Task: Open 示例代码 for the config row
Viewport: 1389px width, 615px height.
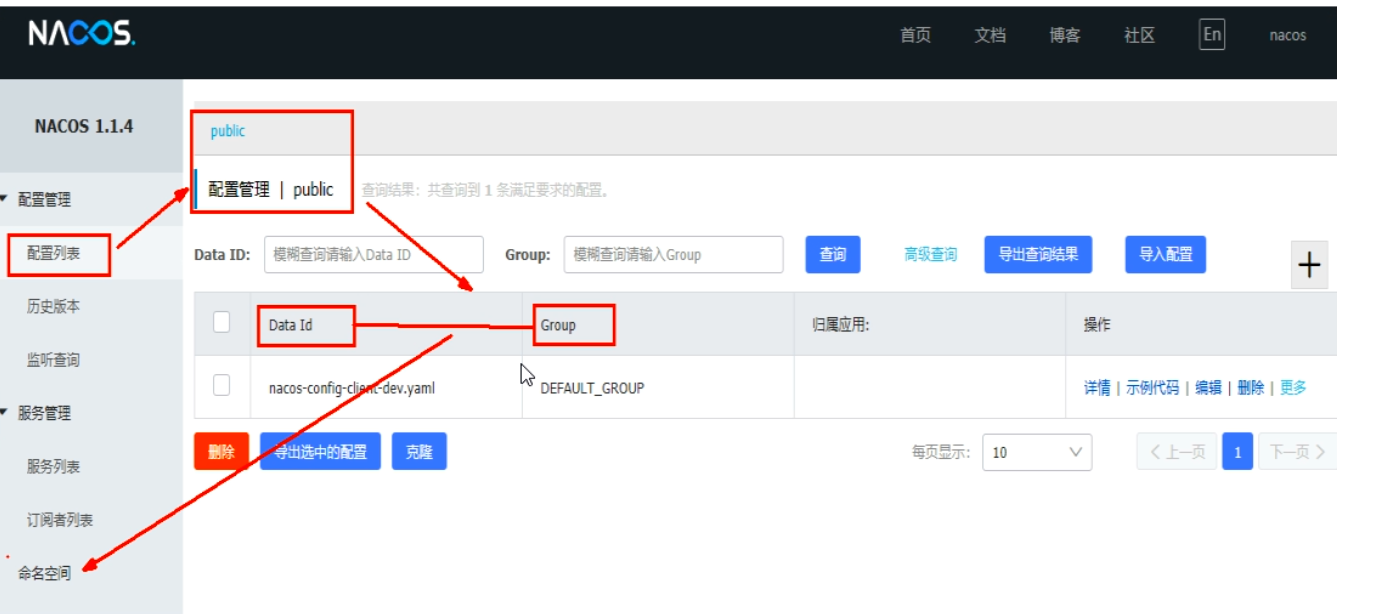Action: [1152, 388]
